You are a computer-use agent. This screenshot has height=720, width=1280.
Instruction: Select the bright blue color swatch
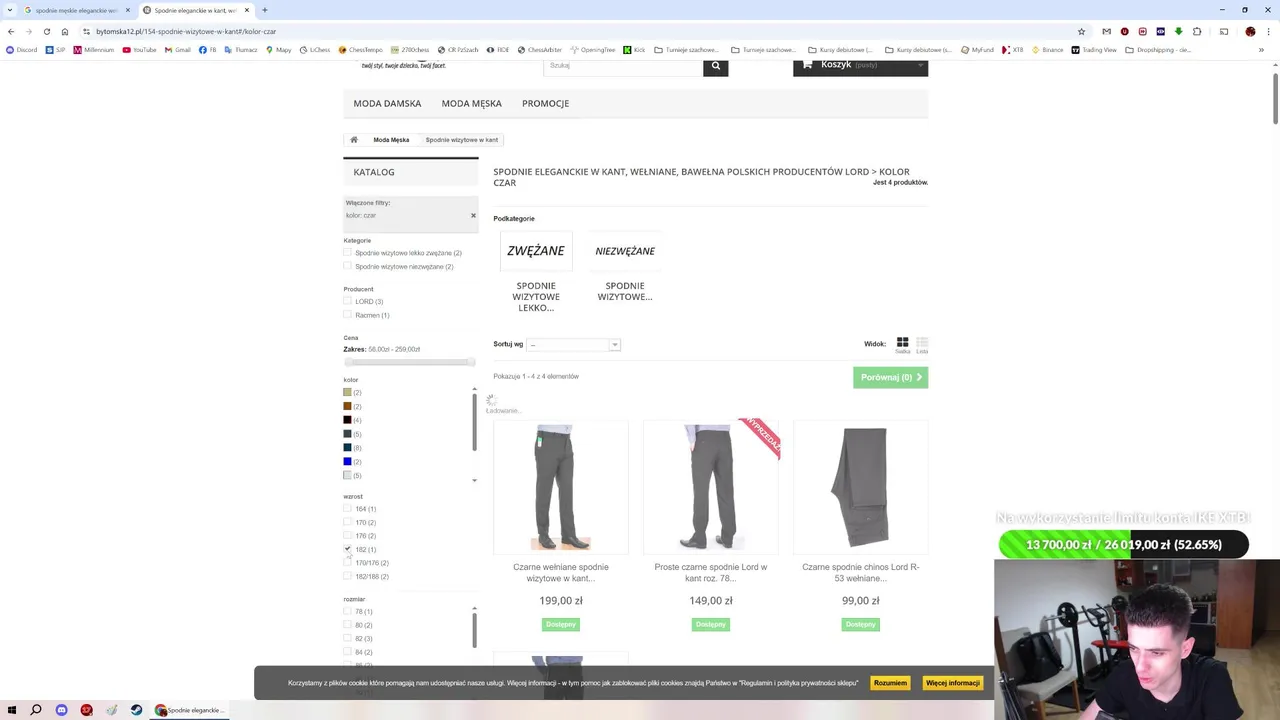pos(347,461)
